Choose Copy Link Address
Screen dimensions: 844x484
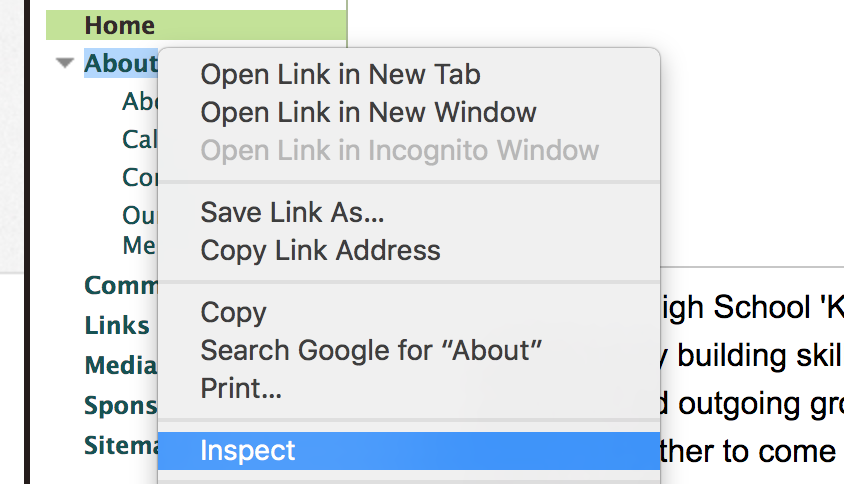[320, 250]
